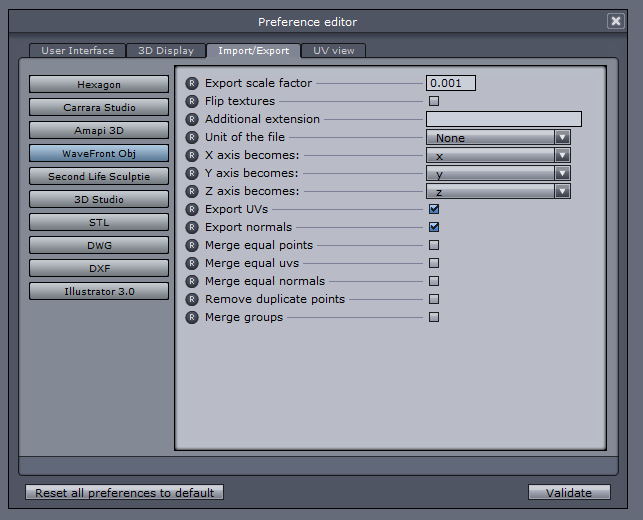
Task: Uncheck the Export normals checkbox
Action: (434, 227)
